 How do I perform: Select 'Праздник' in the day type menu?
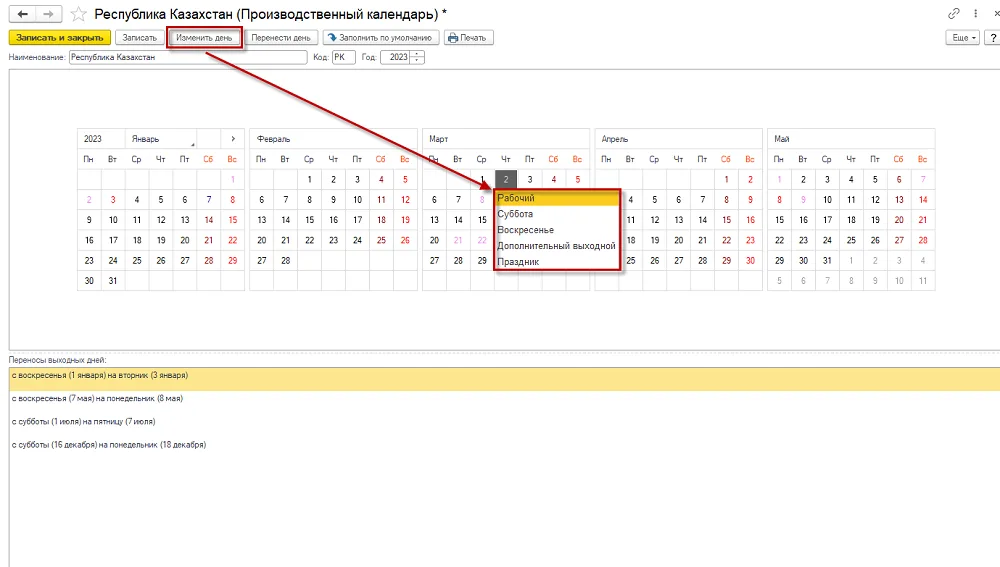pos(557,262)
